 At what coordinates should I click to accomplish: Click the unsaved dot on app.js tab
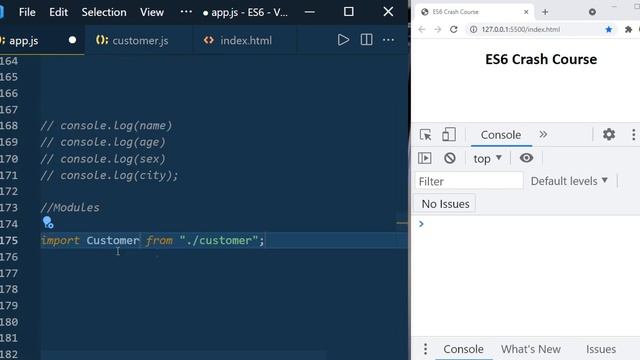pyautogui.click(x=72, y=40)
